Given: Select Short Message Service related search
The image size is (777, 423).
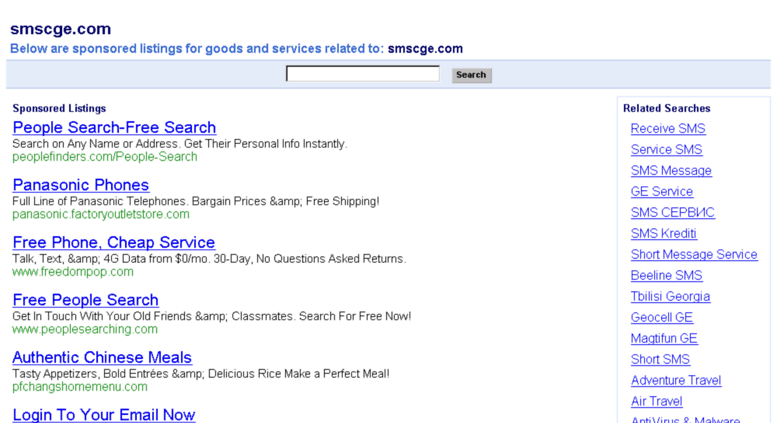Looking at the screenshot, I should pos(694,255).
